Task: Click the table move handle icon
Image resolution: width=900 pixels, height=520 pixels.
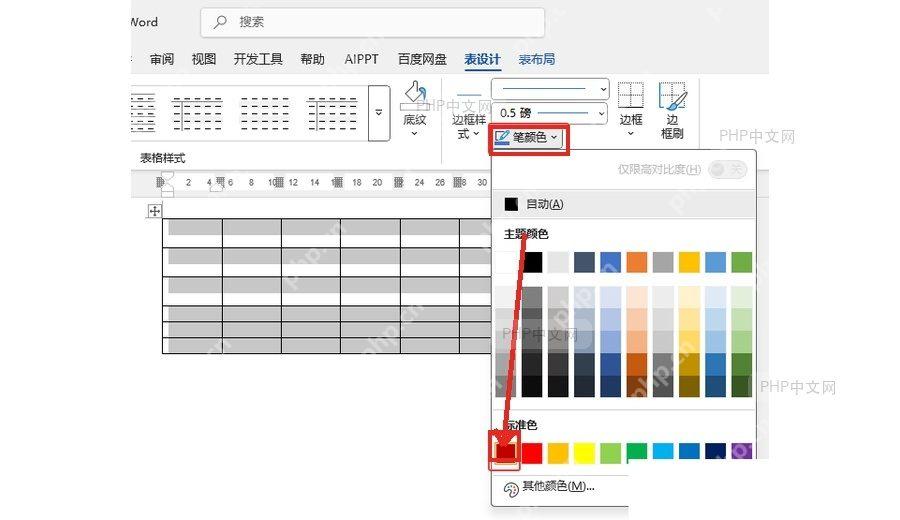Action: click(154, 211)
